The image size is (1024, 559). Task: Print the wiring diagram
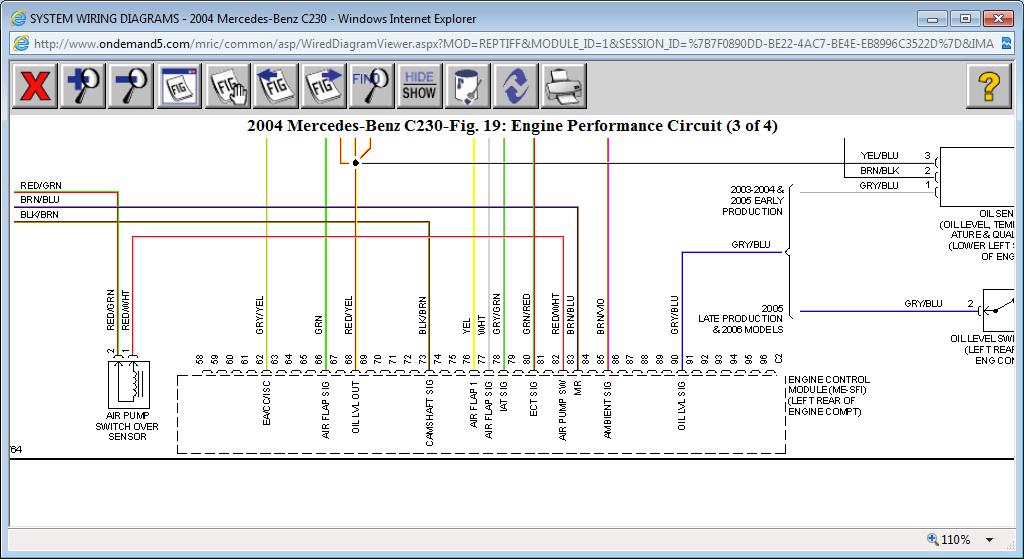[x=563, y=86]
